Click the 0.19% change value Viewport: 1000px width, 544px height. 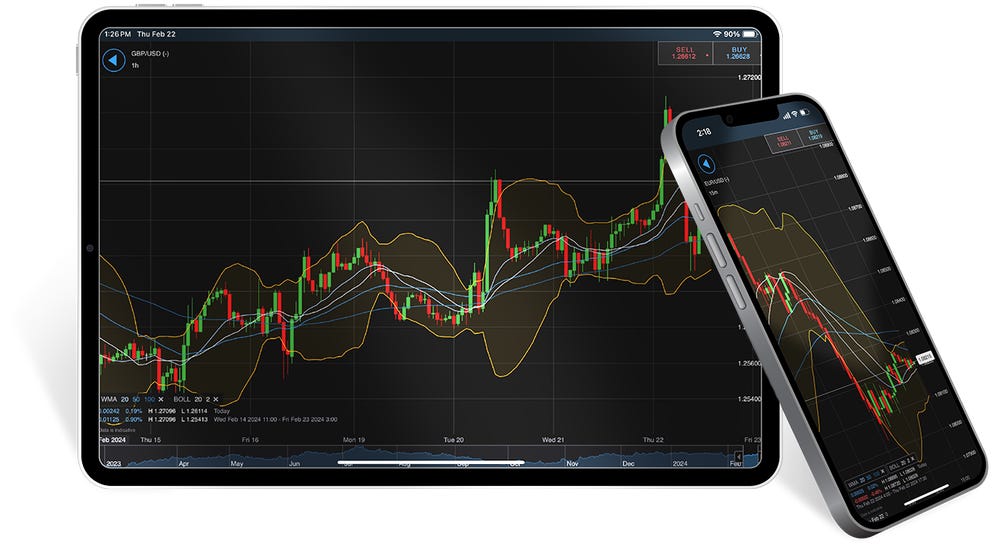pos(134,411)
